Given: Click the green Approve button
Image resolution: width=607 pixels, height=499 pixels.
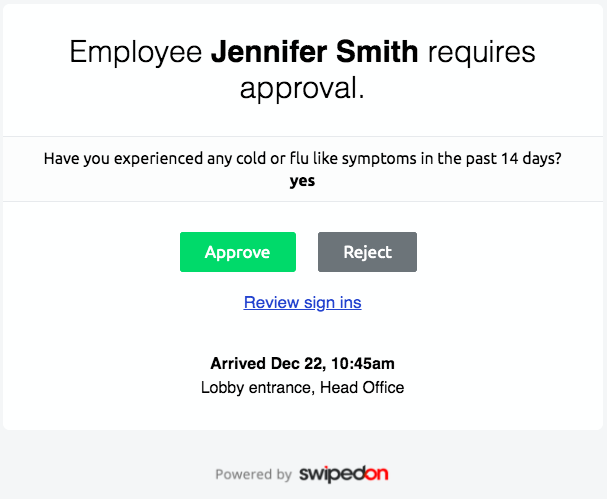Looking at the screenshot, I should click(238, 252).
